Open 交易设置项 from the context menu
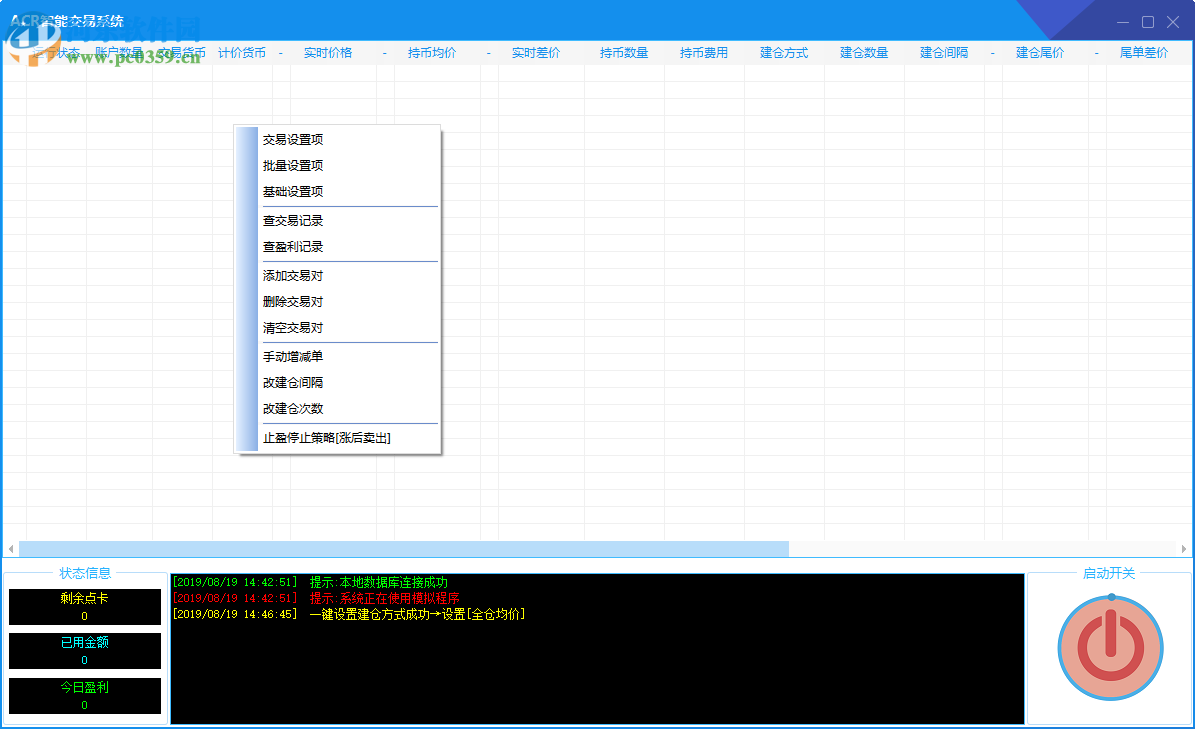1195x729 pixels. point(292,140)
